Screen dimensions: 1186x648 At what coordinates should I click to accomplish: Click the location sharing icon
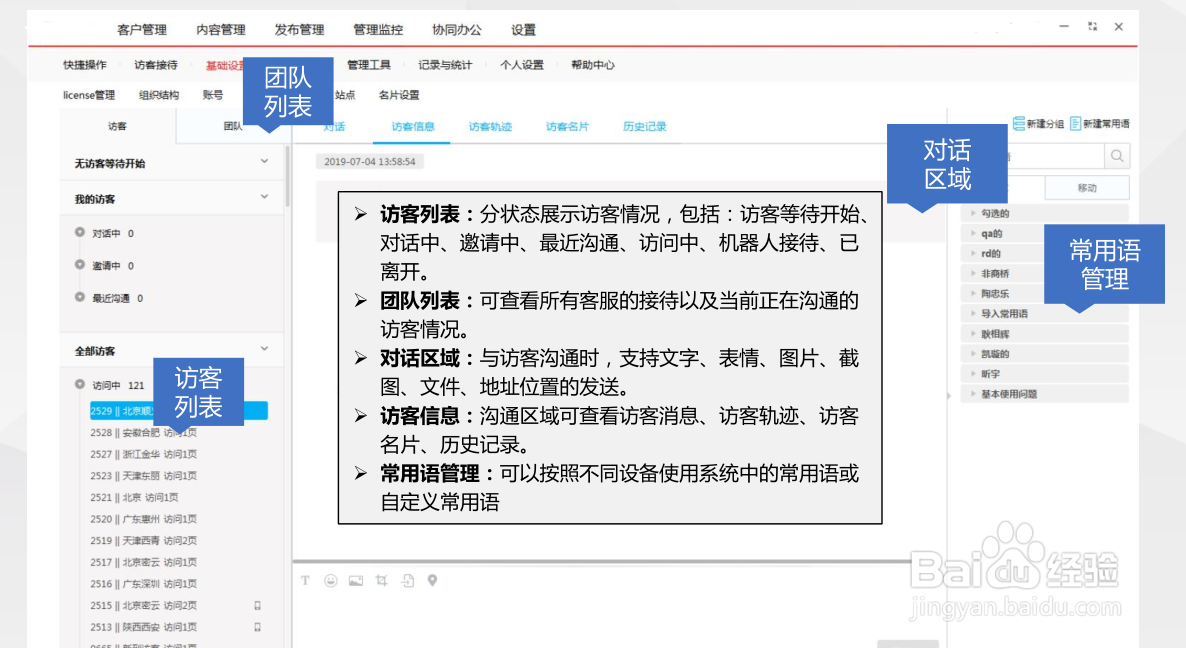click(x=432, y=580)
